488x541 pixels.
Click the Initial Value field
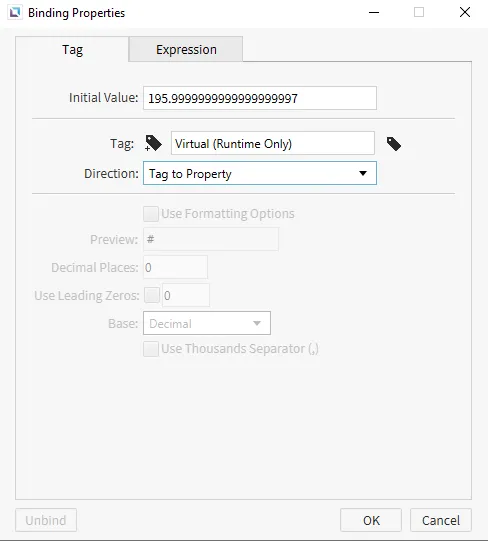click(x=260, y=98)
